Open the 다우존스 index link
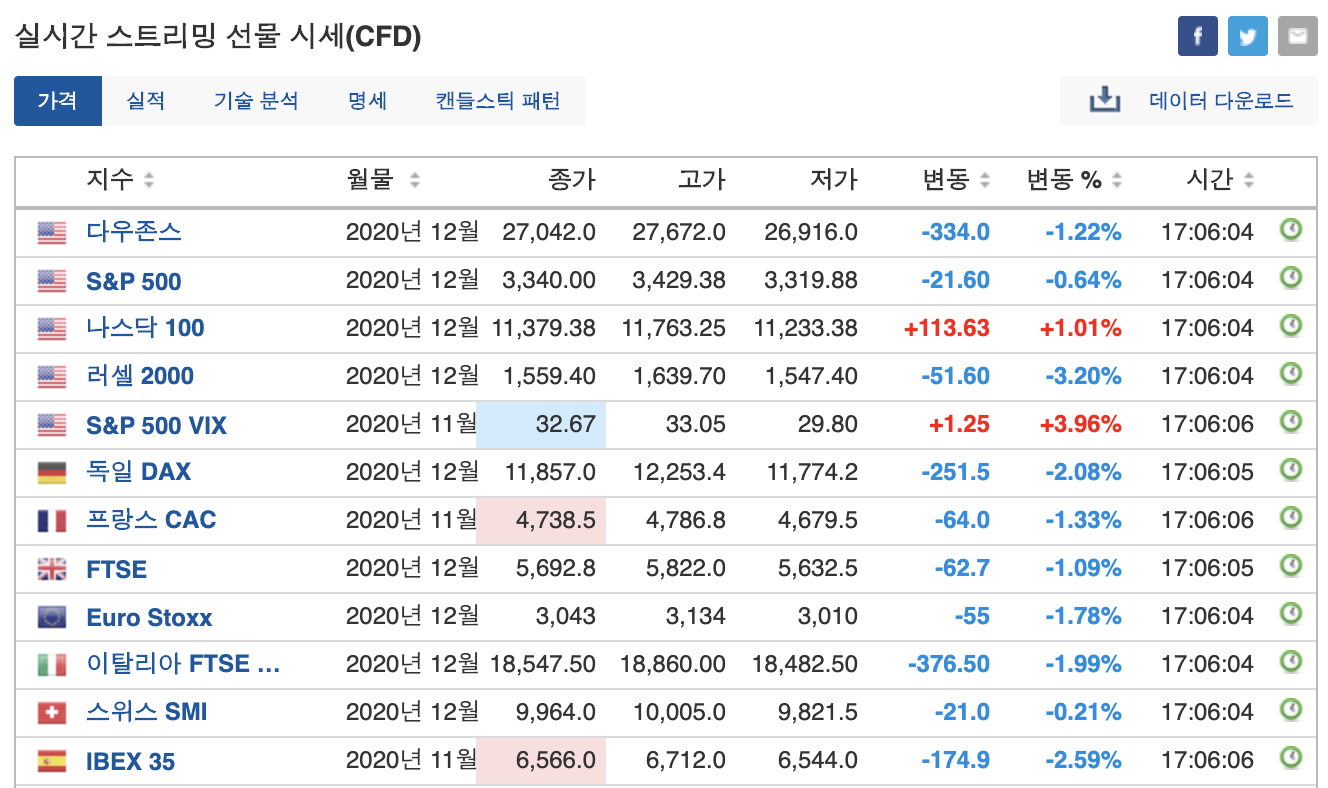 [134, 232]
